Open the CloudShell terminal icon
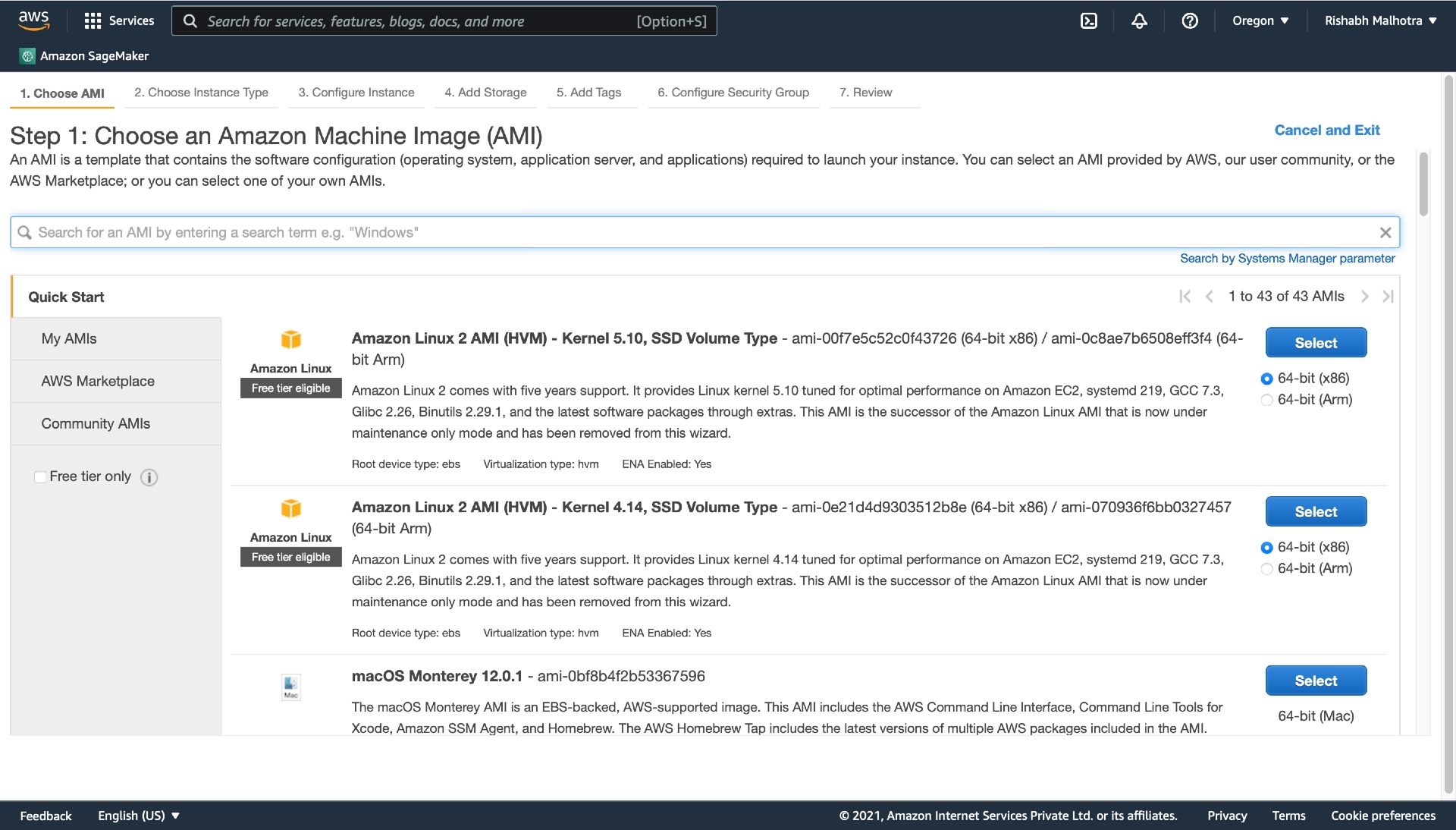This screenshot has height=830, width=1456. click(x=1089, y=21)
